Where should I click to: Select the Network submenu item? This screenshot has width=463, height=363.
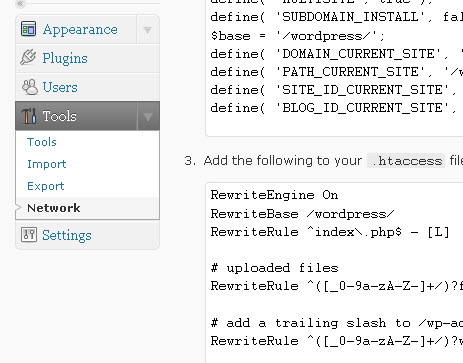pos(54,208)
